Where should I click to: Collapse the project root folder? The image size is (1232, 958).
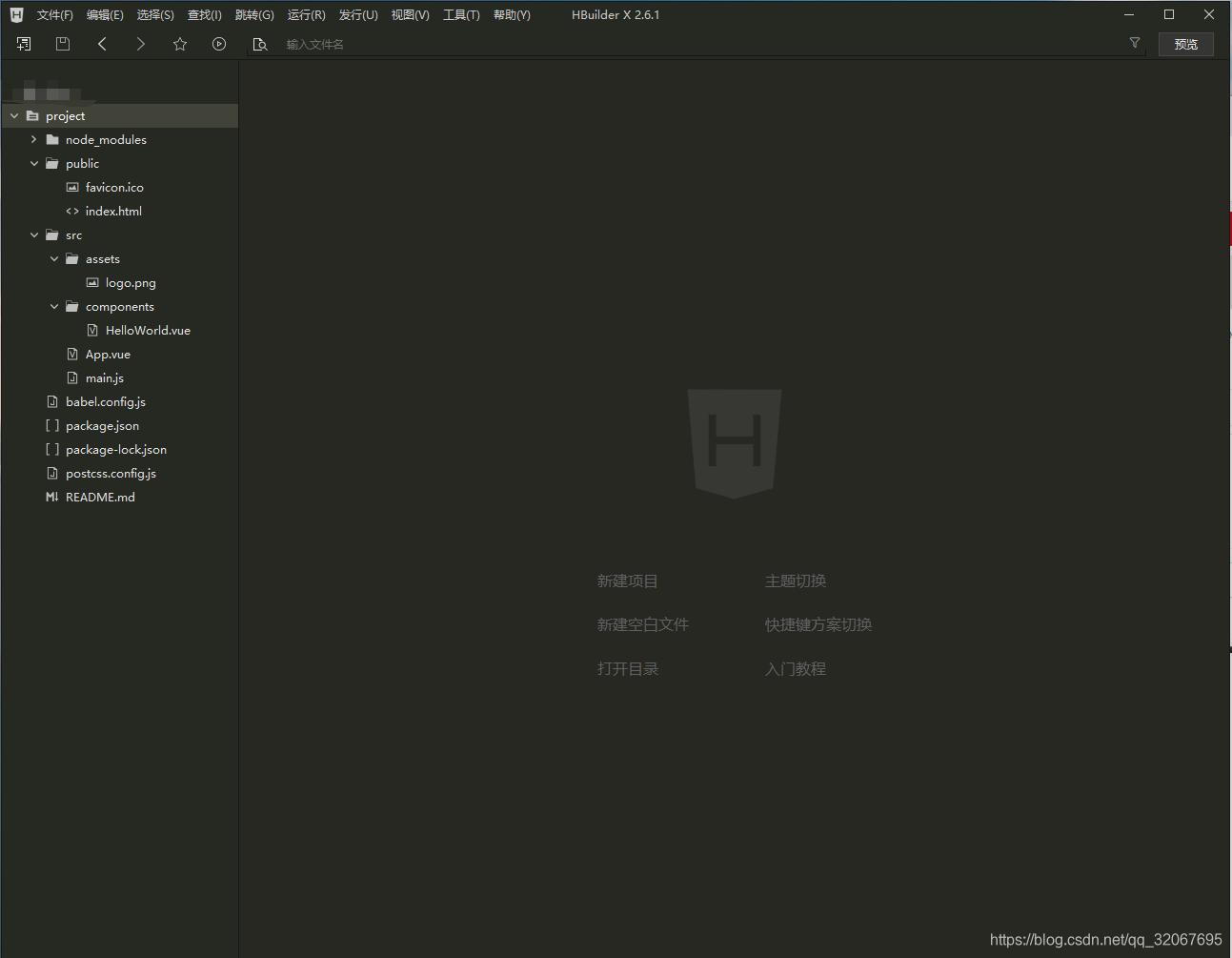pyautogui.click(x=13, y=115)
